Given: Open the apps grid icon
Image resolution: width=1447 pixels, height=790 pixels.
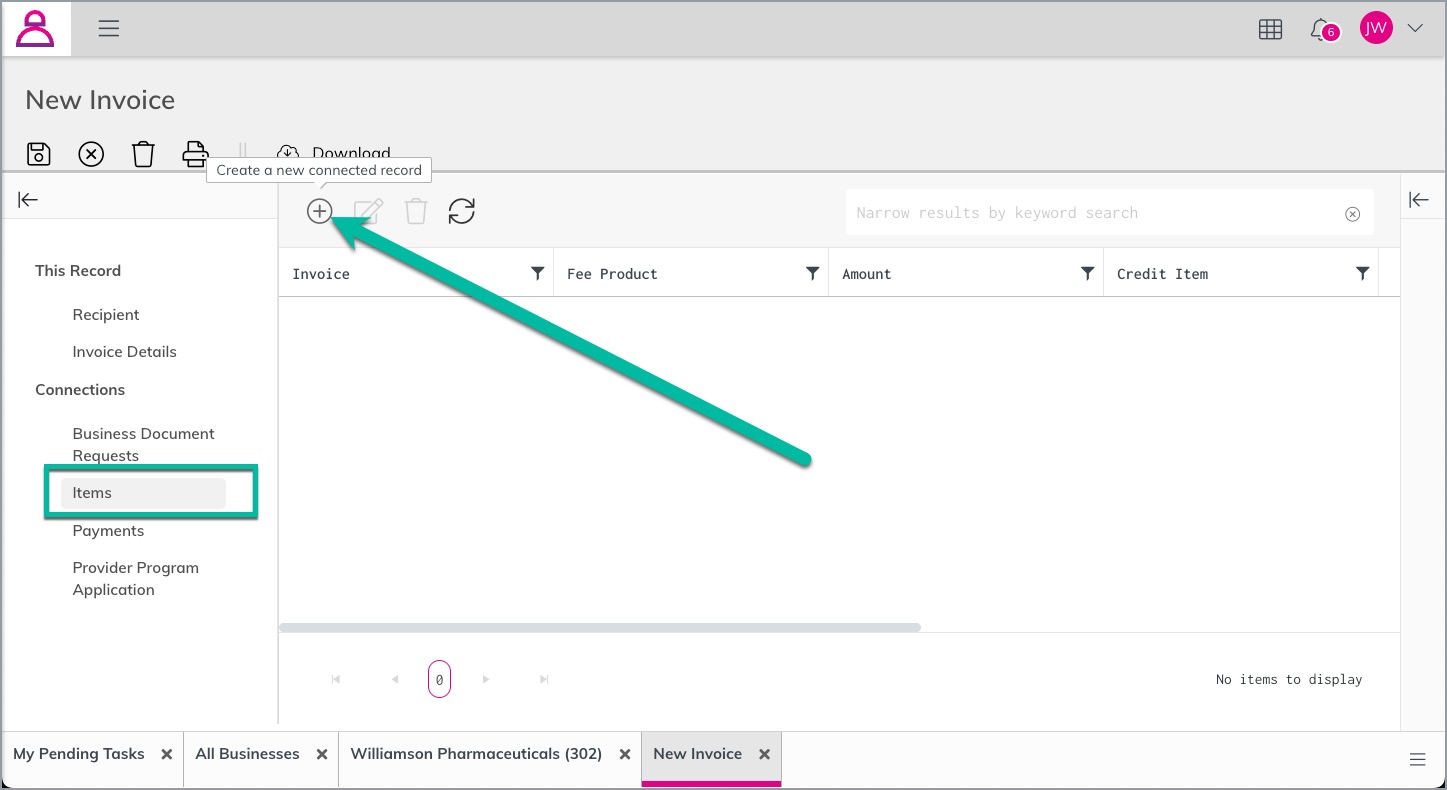Looking at the screenshot, I should pyautogui.click(x=1270, y=30).
